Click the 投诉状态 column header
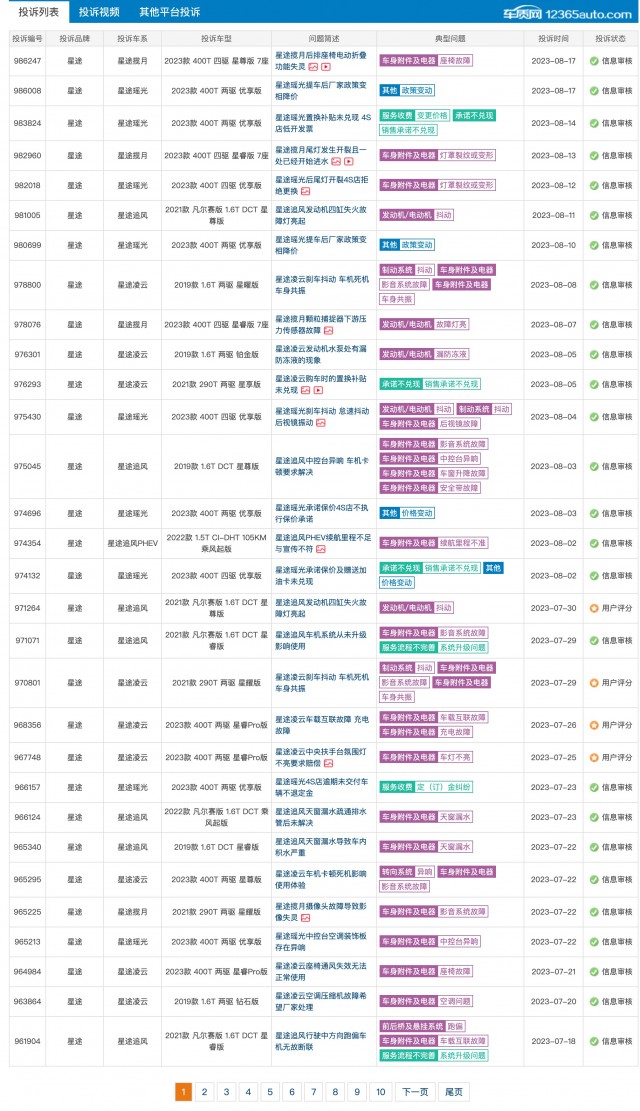 610,38
